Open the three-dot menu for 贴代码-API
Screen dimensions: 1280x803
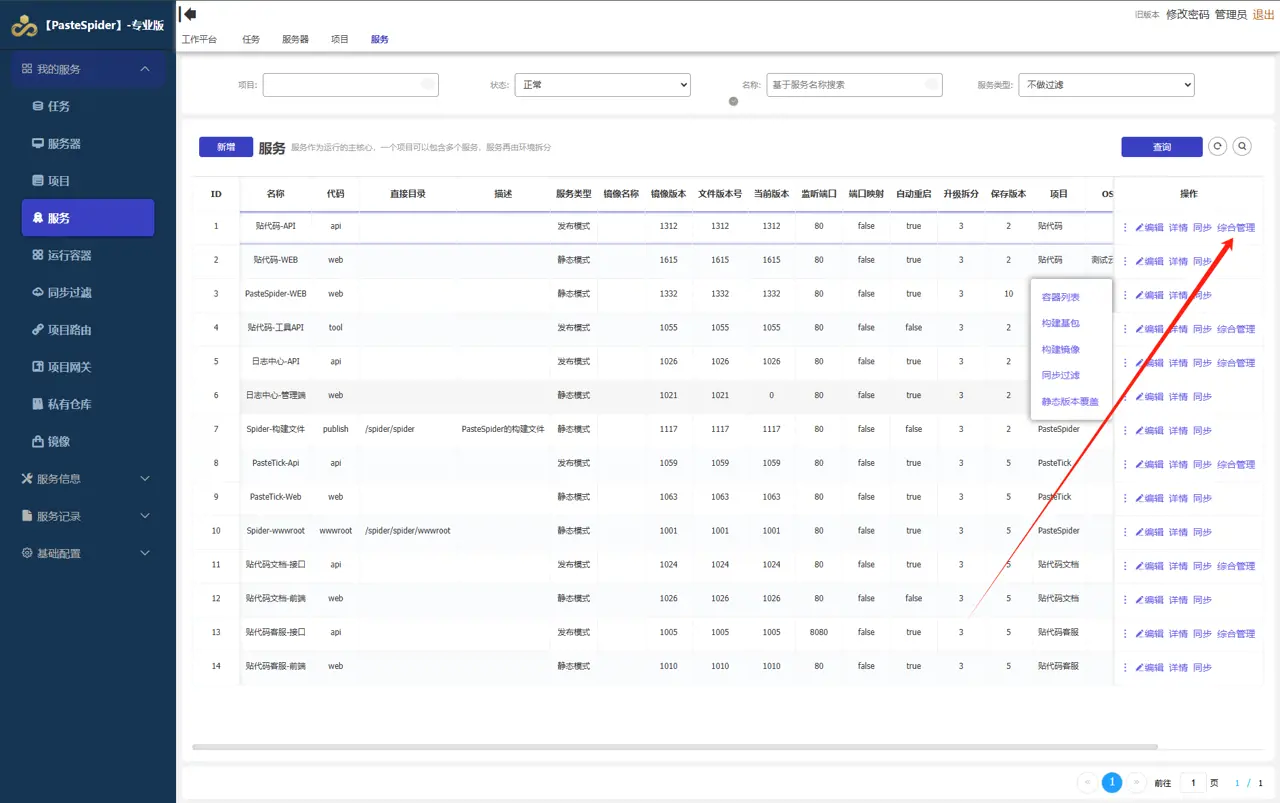(x=1125, y=227)
